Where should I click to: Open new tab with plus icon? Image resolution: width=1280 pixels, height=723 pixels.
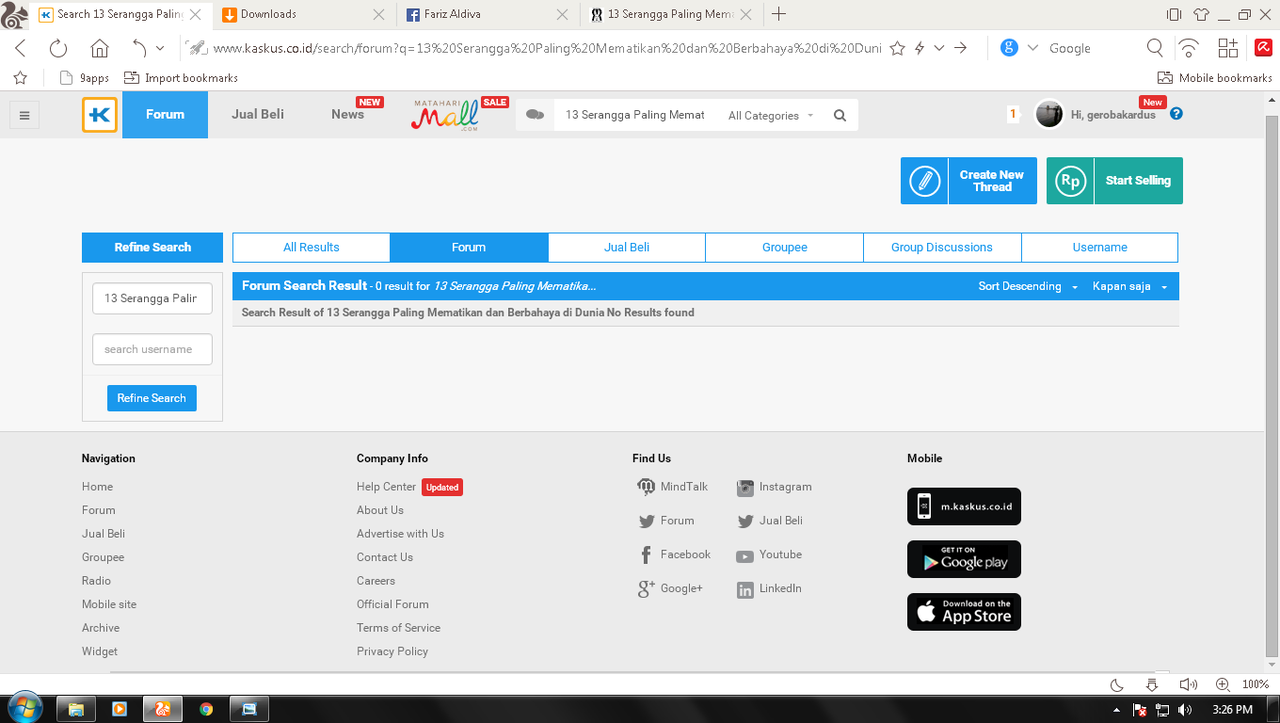coord(779,14)
